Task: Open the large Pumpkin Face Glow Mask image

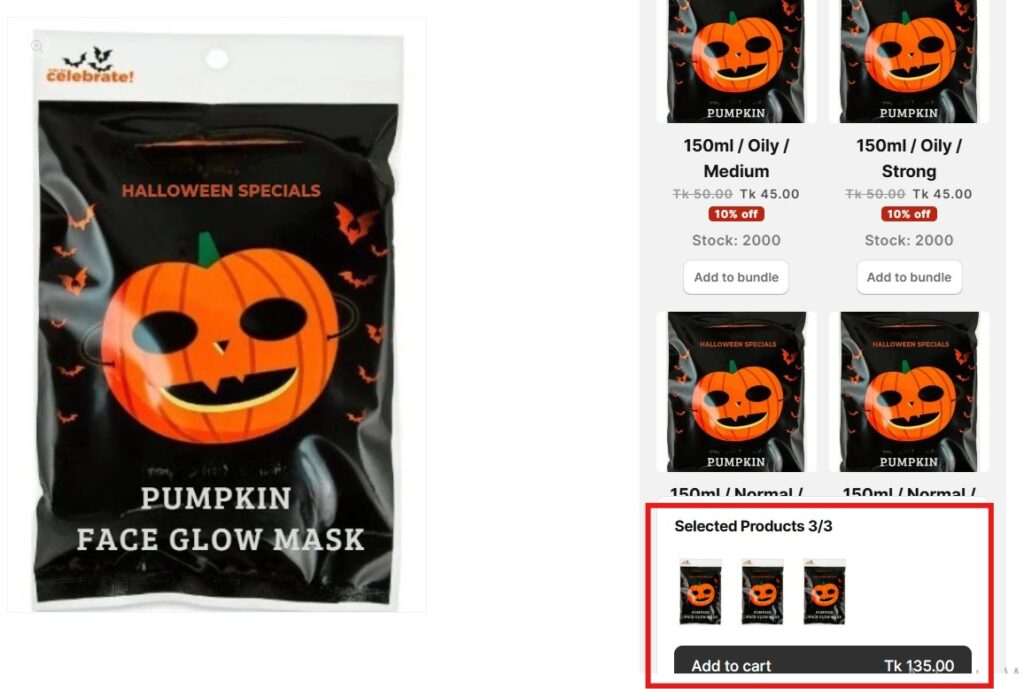Action: pyautogui.click(x=217, y=315)
